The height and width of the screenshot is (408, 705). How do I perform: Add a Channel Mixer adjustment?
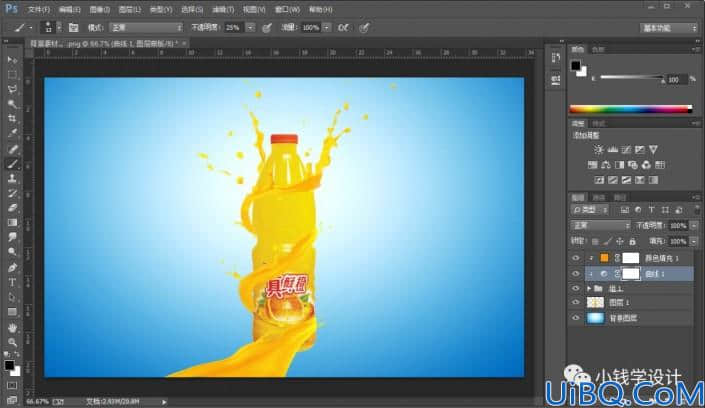[x=646, y=165]
